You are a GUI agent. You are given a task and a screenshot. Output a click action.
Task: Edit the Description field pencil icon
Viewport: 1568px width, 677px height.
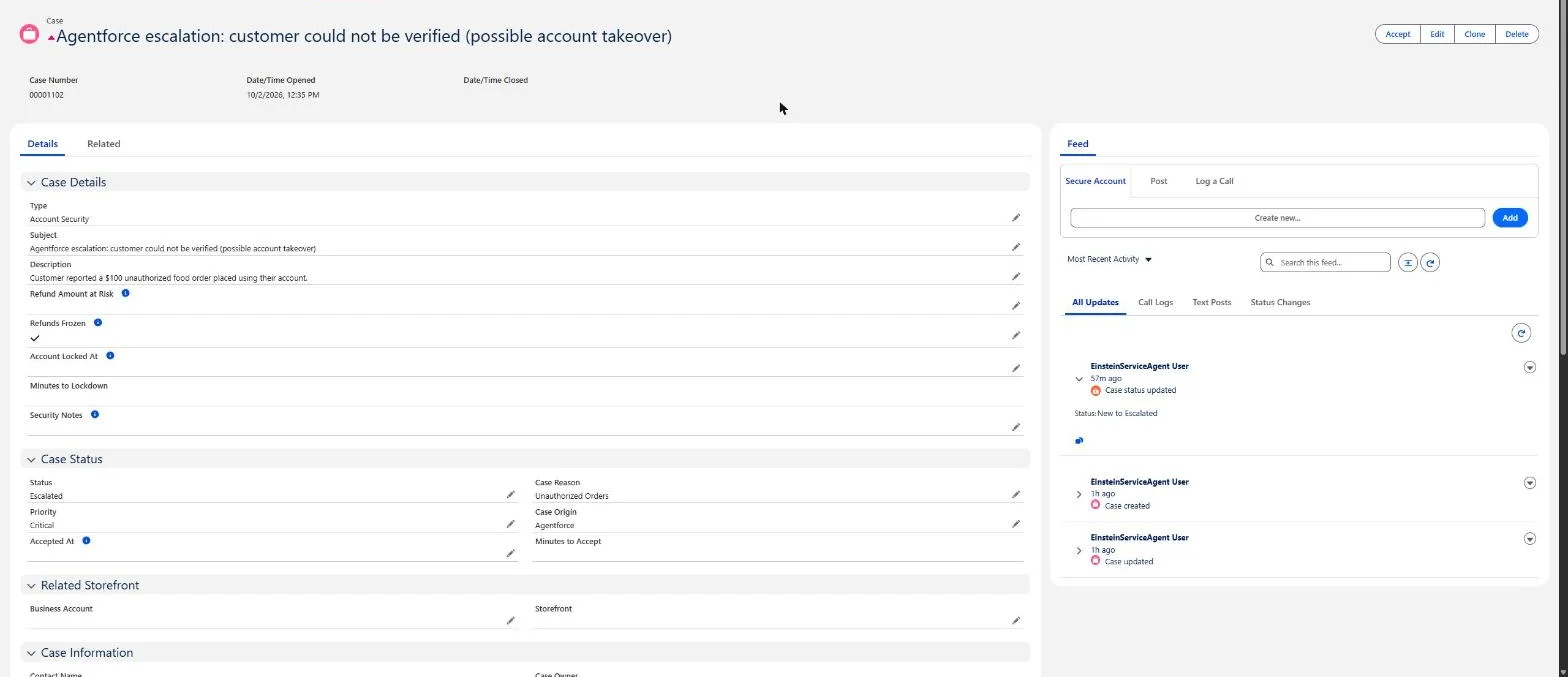[x=1016, y=276]
